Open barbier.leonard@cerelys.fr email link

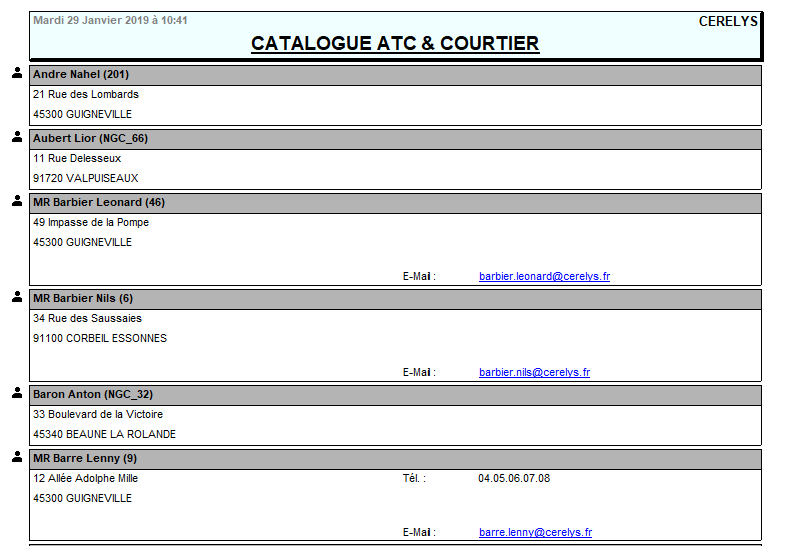[544, 276]
